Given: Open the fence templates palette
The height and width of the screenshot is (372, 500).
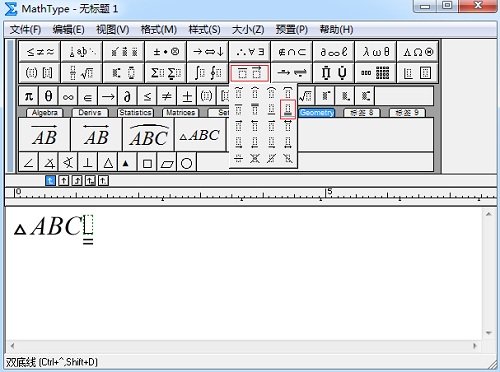Looking at the screenshot, I should pos(40,73).
